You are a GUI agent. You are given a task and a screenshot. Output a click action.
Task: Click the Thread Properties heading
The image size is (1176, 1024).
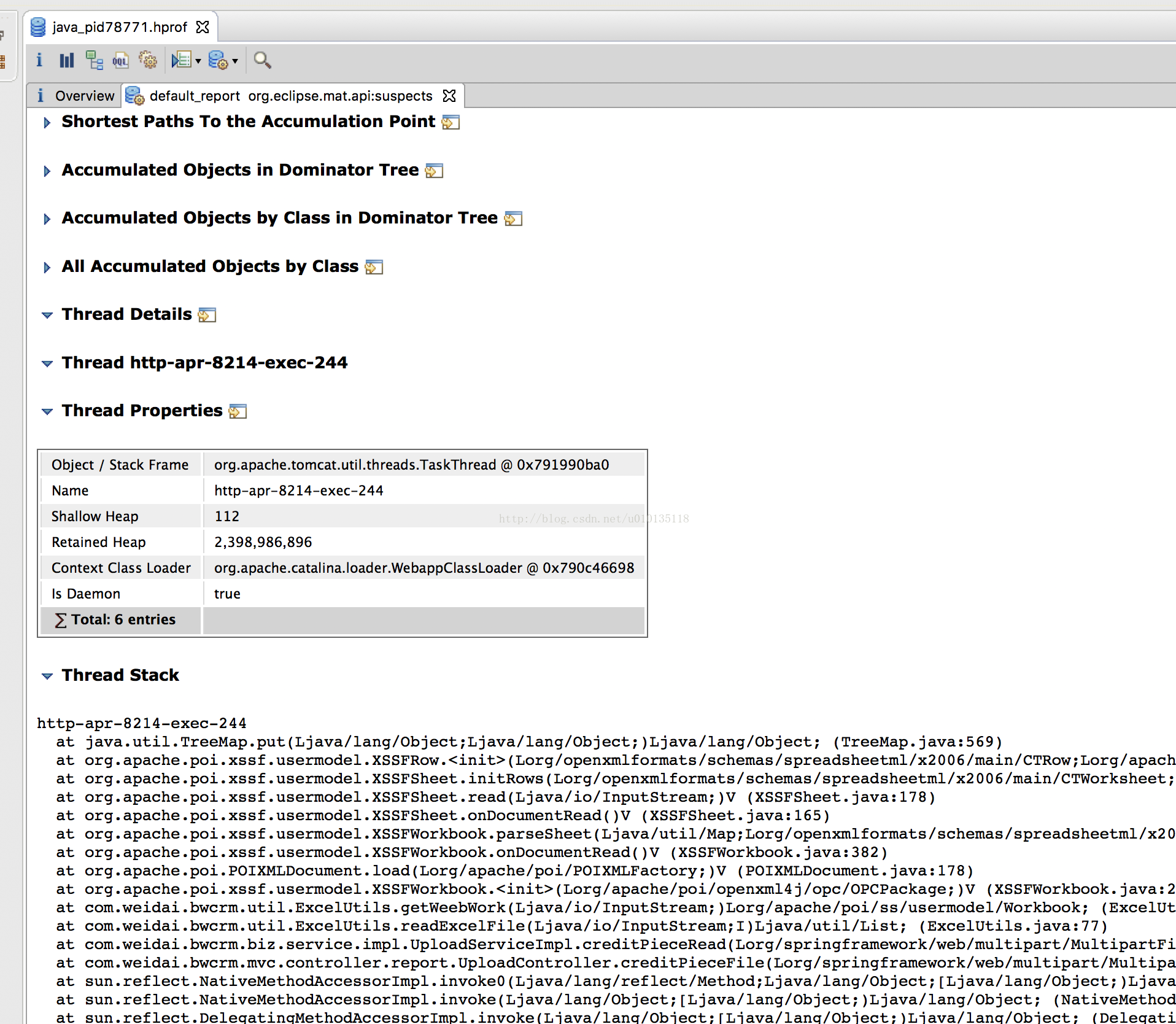pos(142,410)
